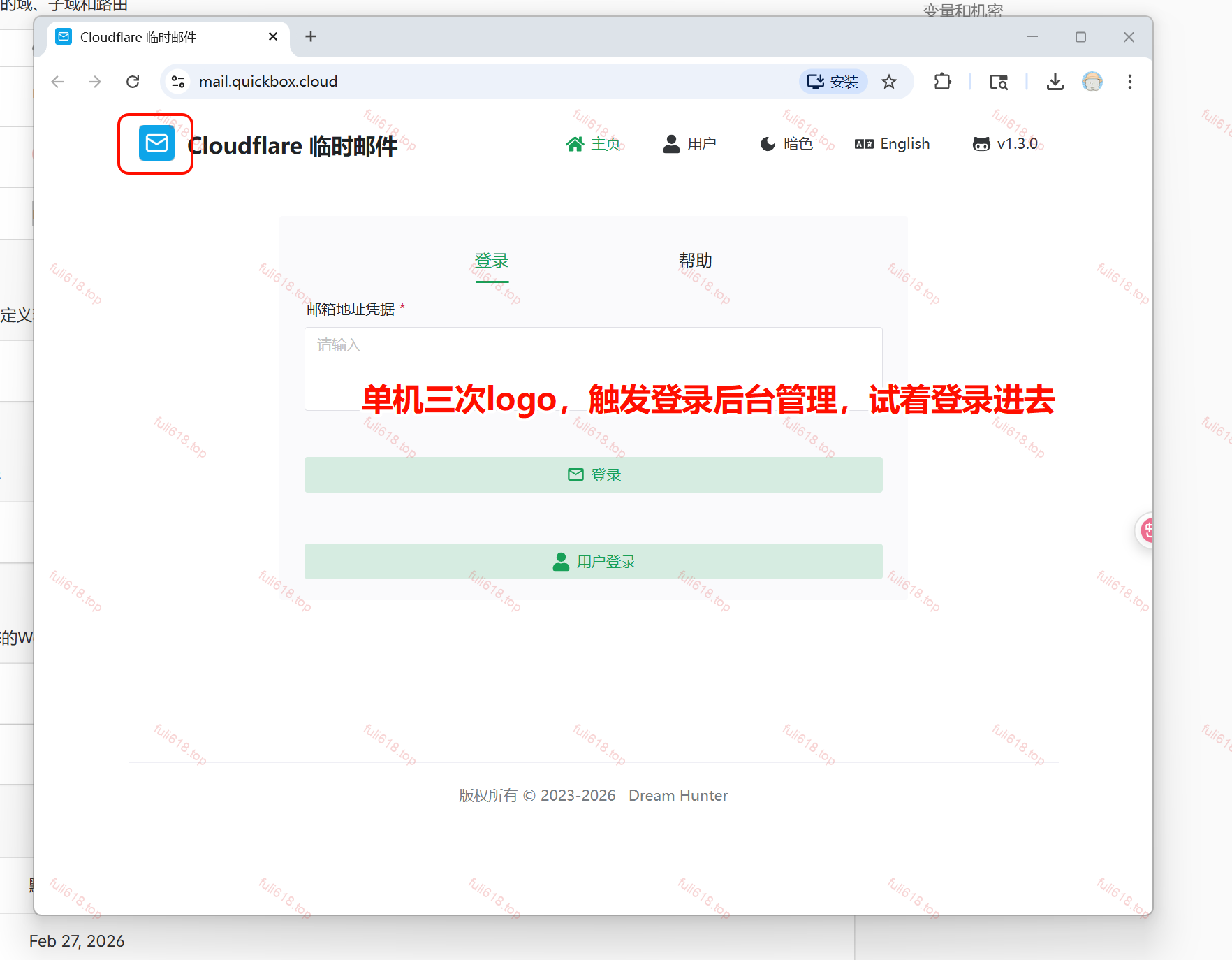Close the Cloudflare 临时邮件 tab

[x=273, y=36]
